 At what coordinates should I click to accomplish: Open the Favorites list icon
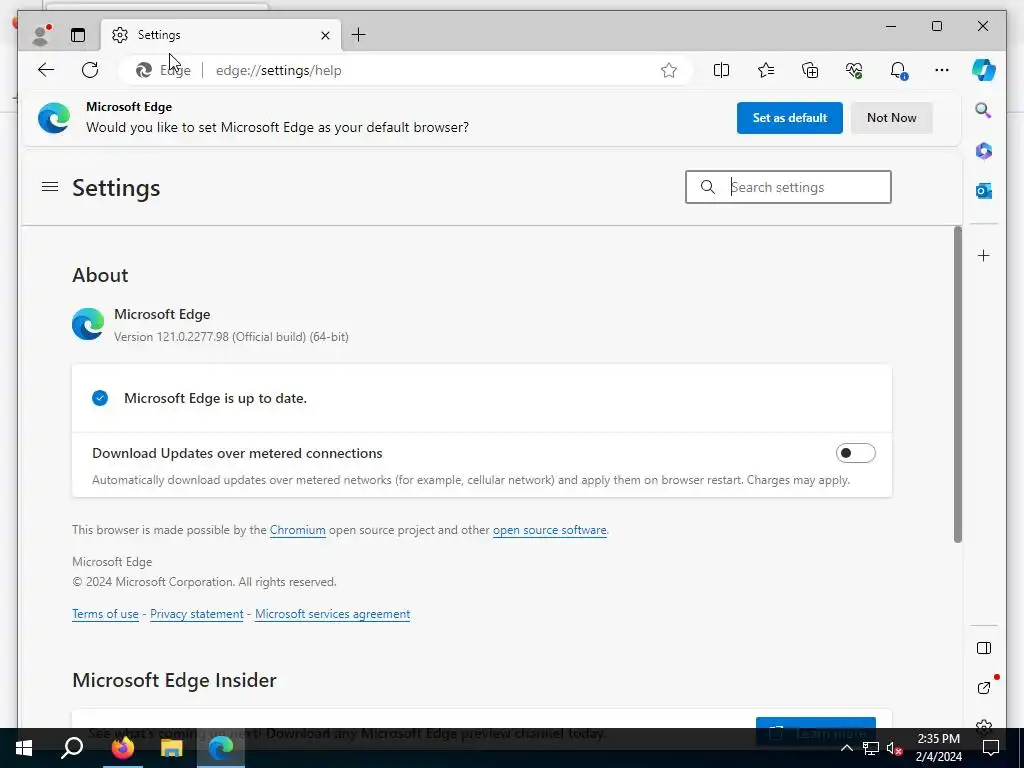pyautogui.click(x=765, y=70)
